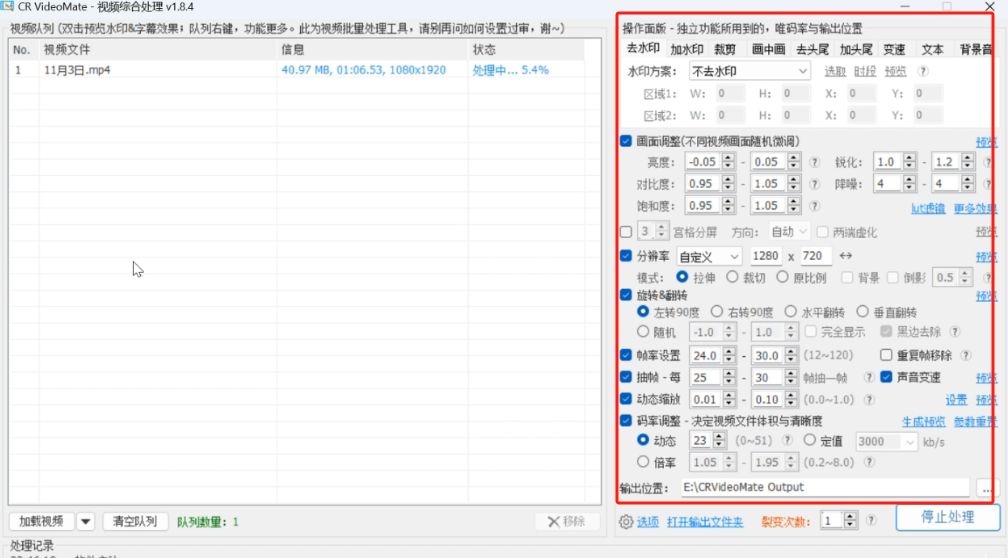Increase 动态缩放 maximum 0.10 with up arrow

(x=791, y=395)
